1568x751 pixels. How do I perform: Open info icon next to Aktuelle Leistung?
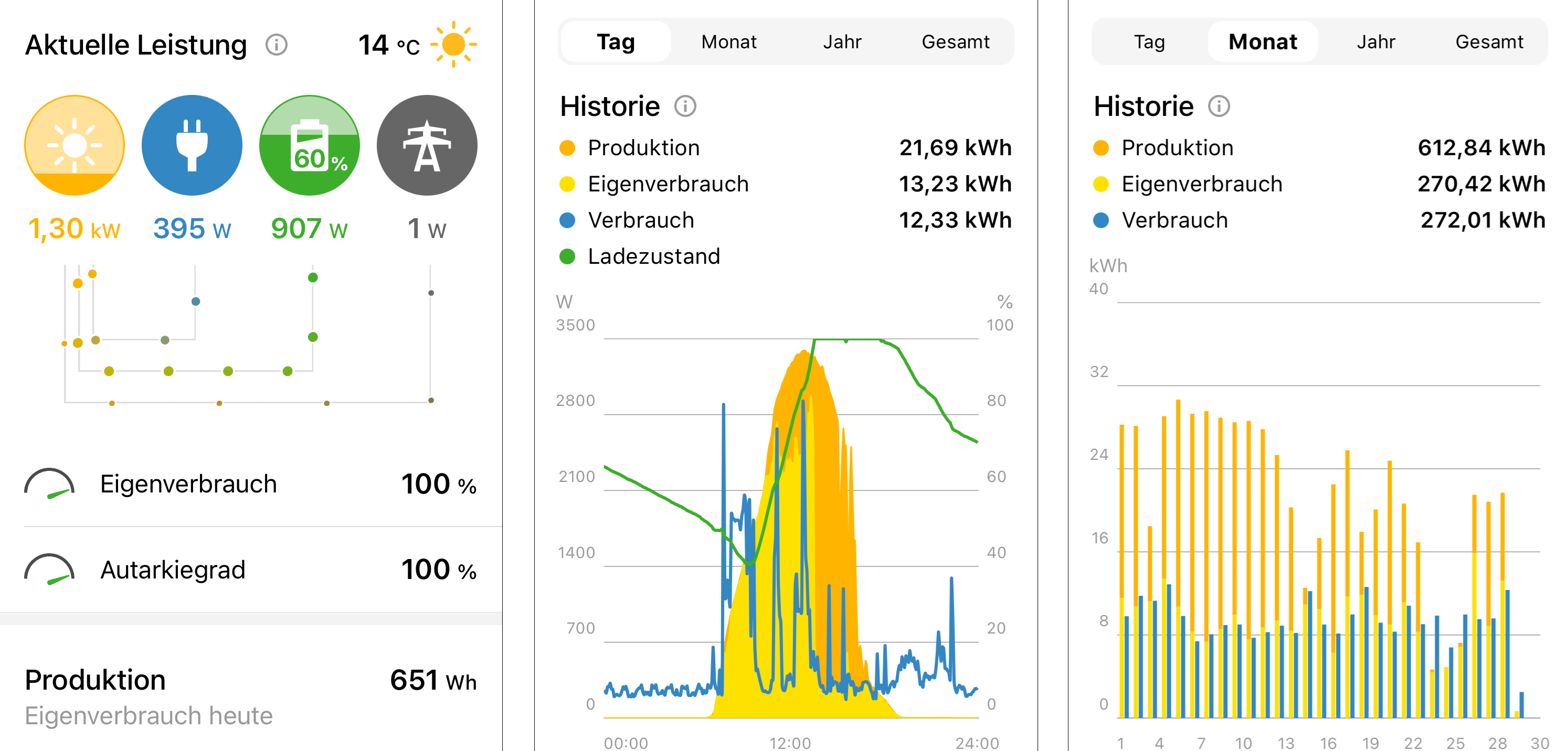(277, 45)
